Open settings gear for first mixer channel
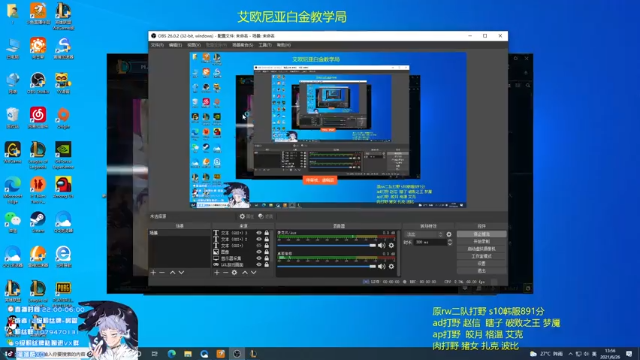This screenshot has width=640, height=360. (x=391, y=245)
